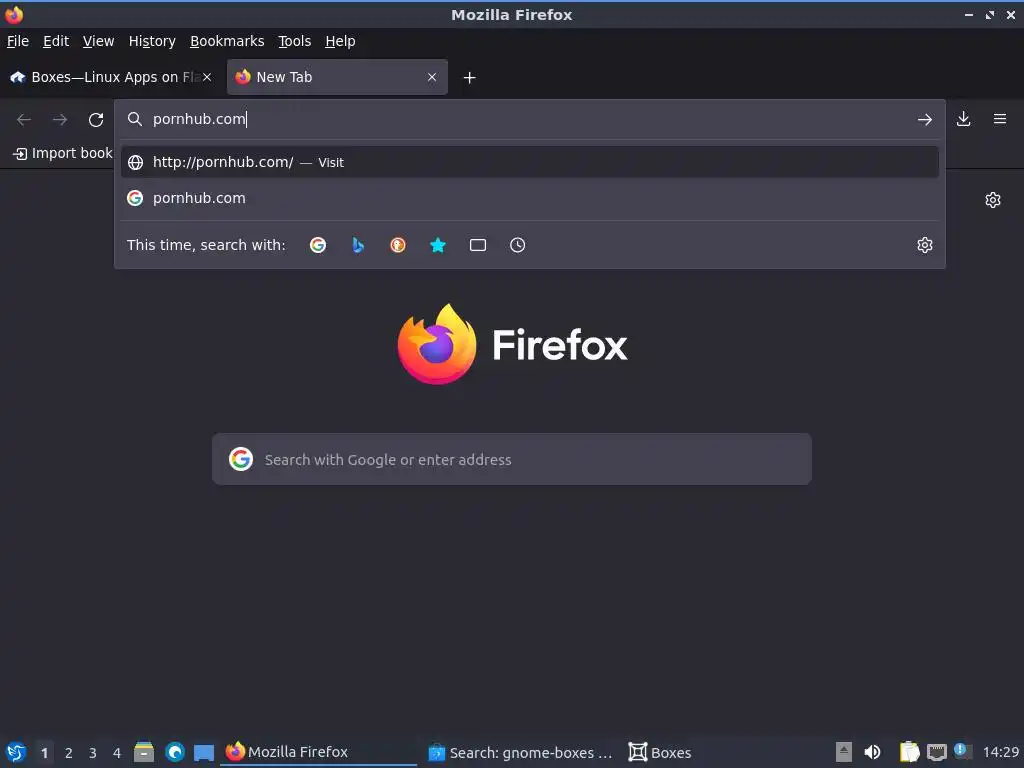
Task: Click the go arrow in the address bar
Action: (x=924, y=120)
